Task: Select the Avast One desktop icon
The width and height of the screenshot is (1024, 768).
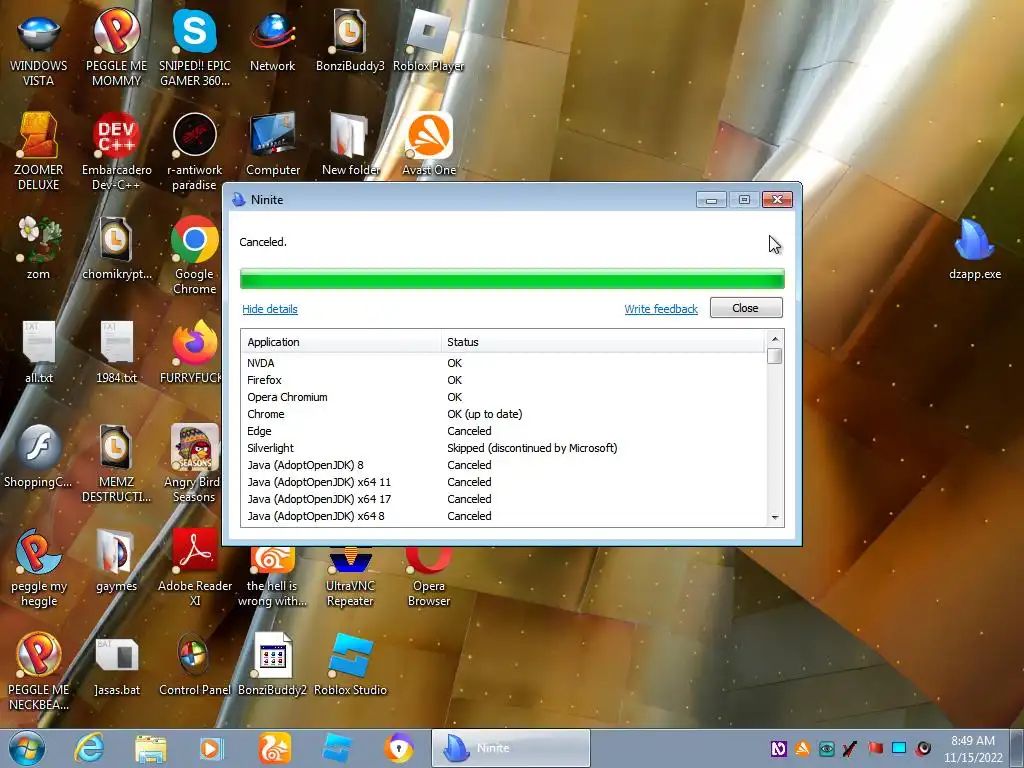Action: point(428,145)
